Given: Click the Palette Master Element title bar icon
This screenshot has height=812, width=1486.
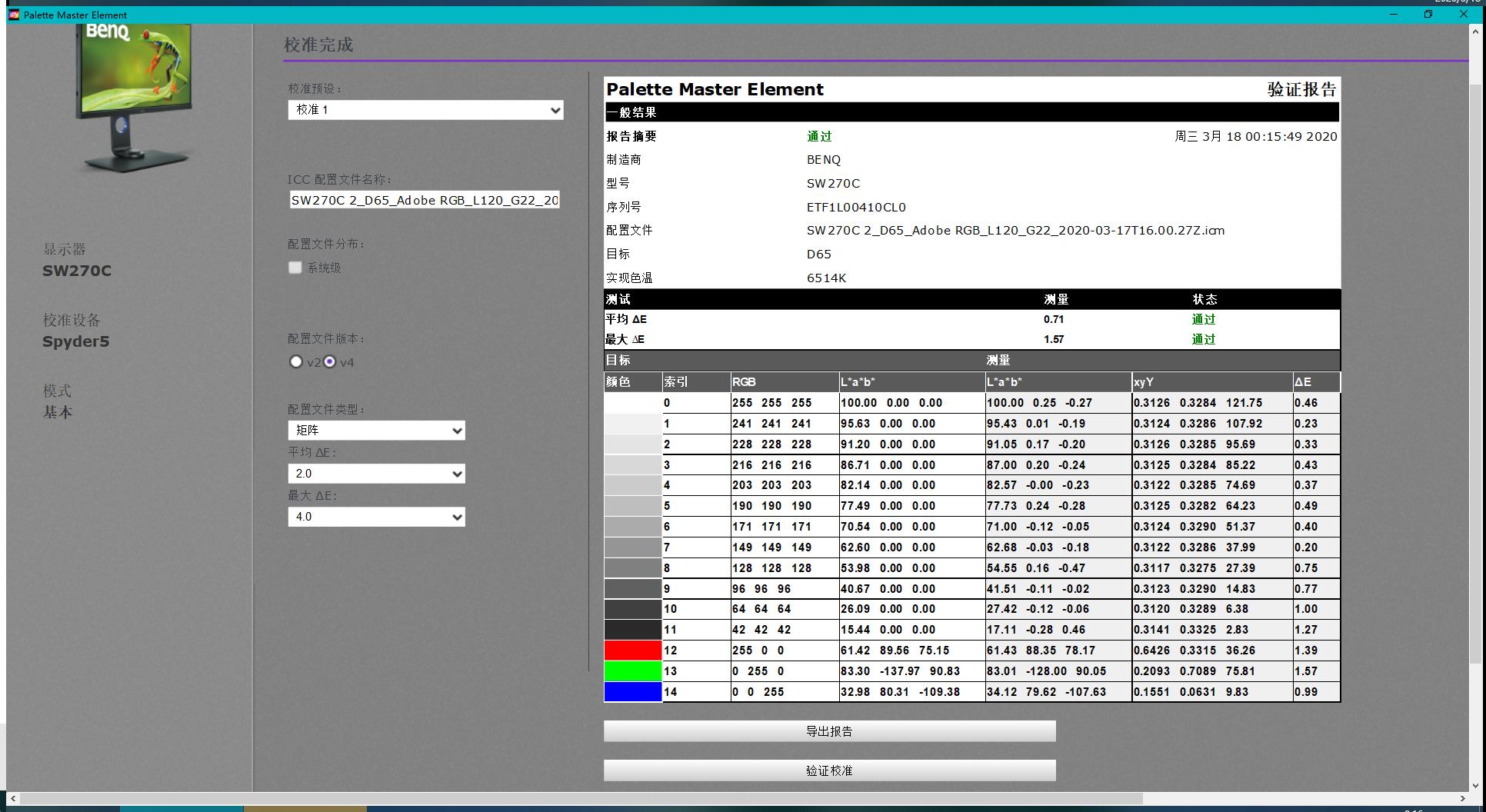Looking at the screenshot, I should pyautogui.click(x=14, y=15).
